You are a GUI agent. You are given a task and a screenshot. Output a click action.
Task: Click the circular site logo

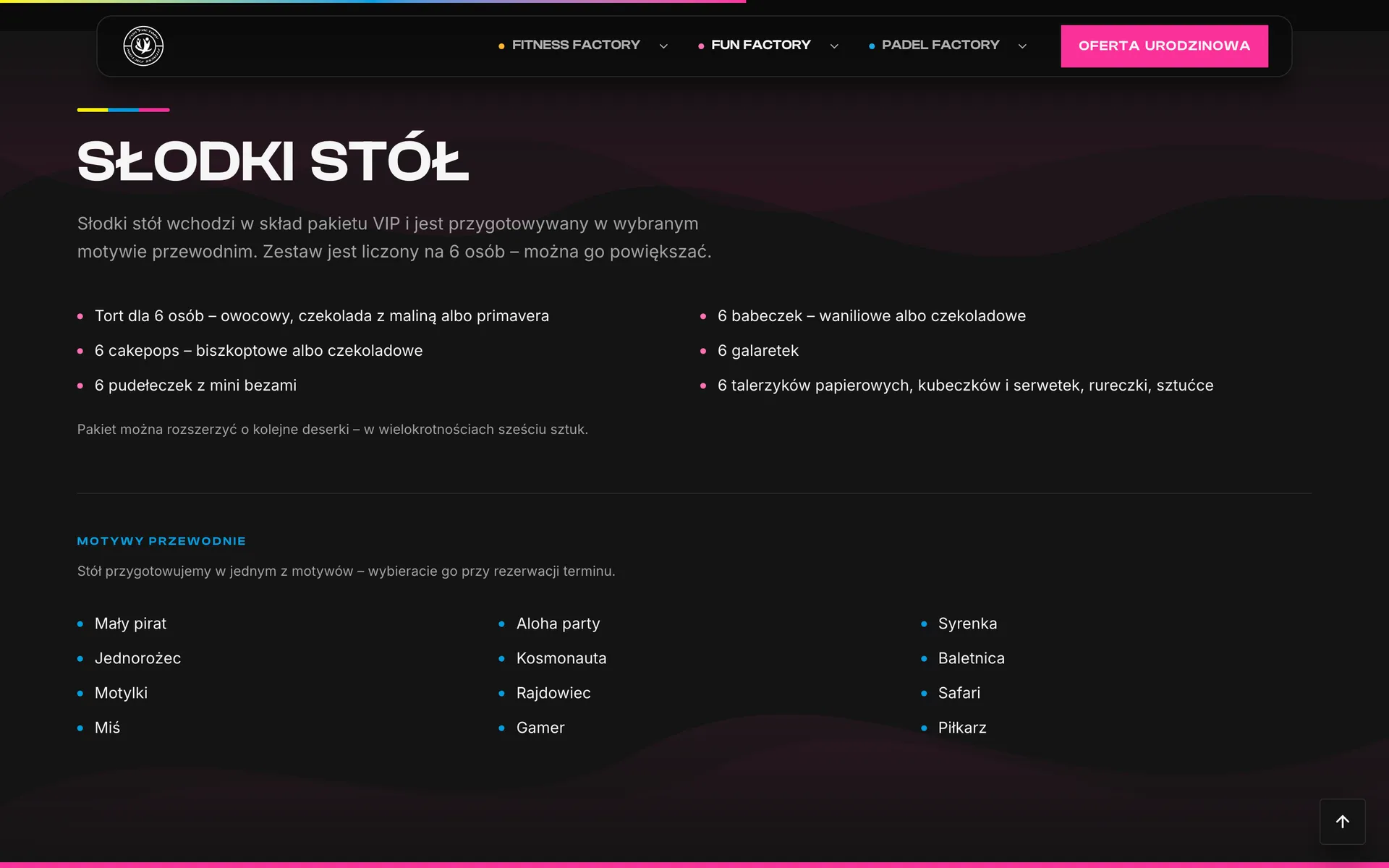click(143, 46)
